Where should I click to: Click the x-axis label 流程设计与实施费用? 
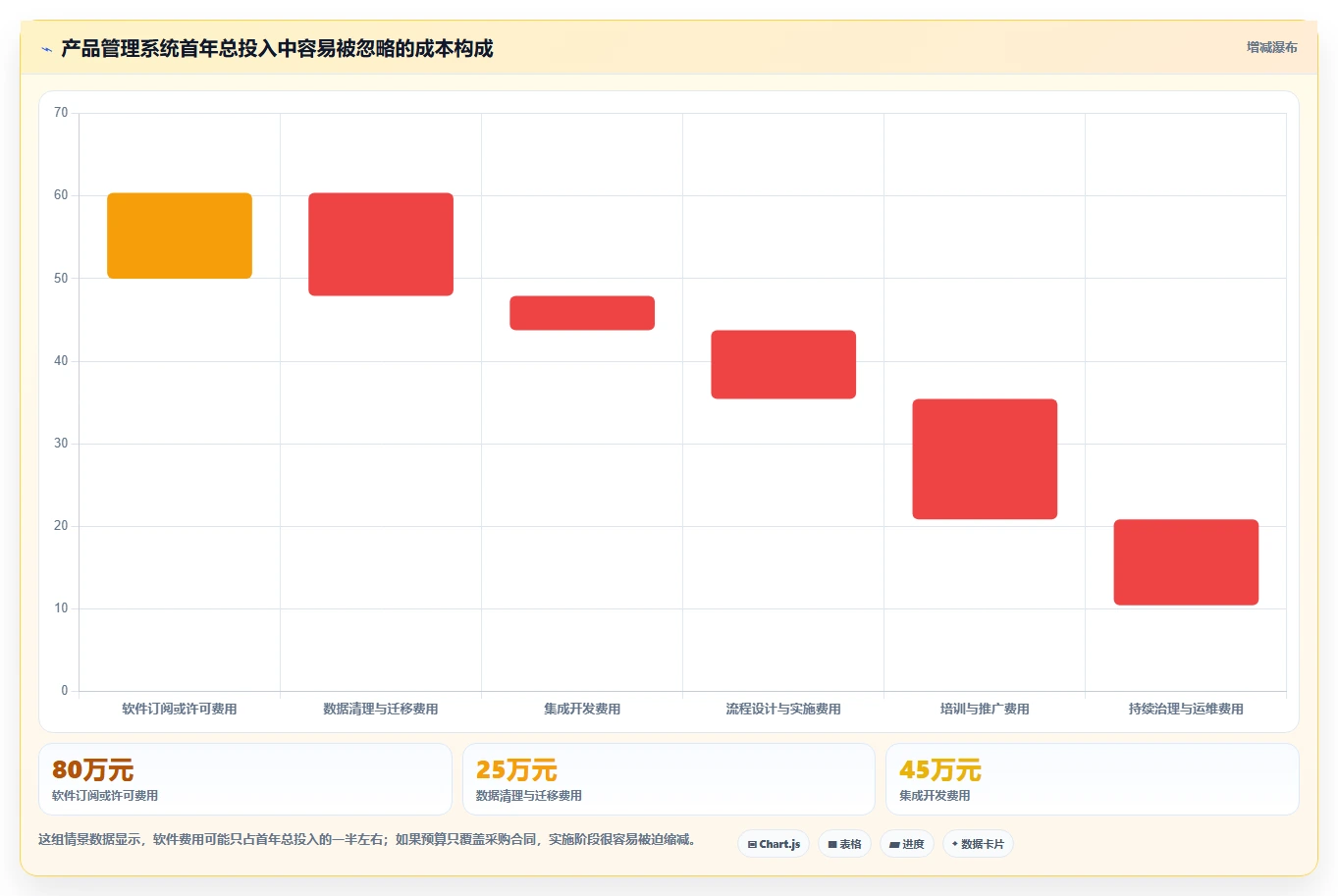click(783, 709)
